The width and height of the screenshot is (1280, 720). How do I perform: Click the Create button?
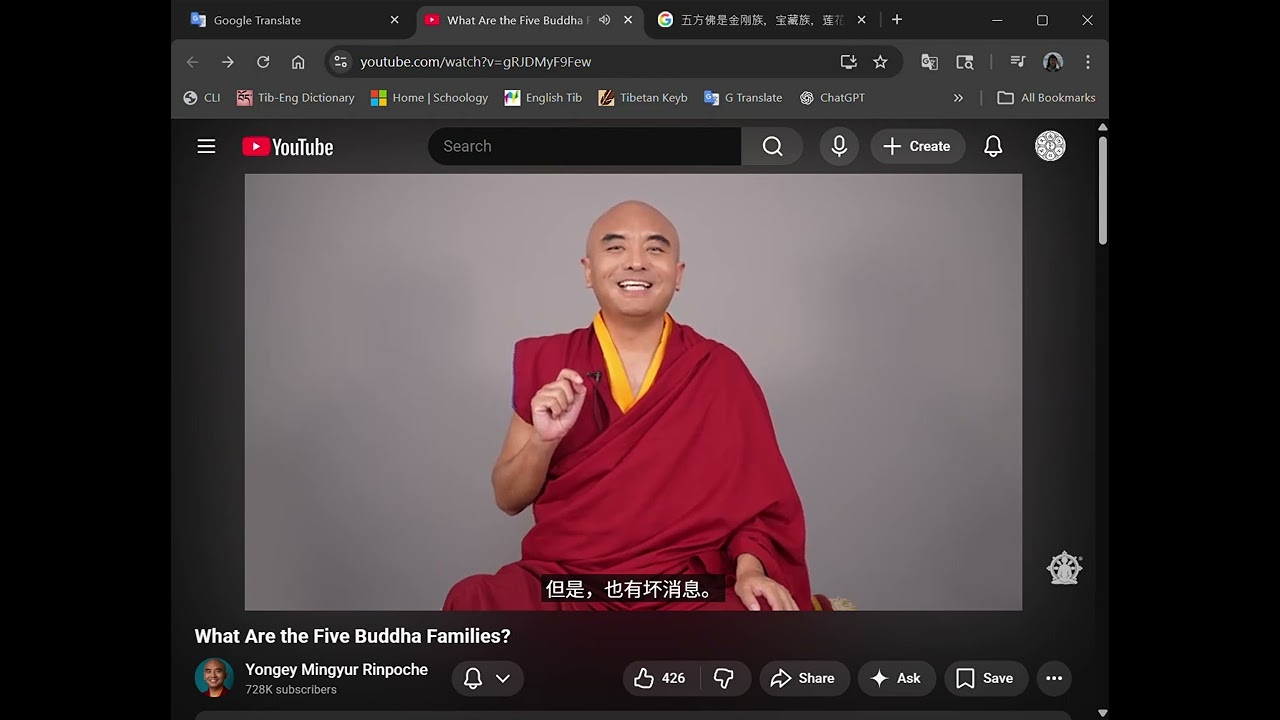pos(917,146)
